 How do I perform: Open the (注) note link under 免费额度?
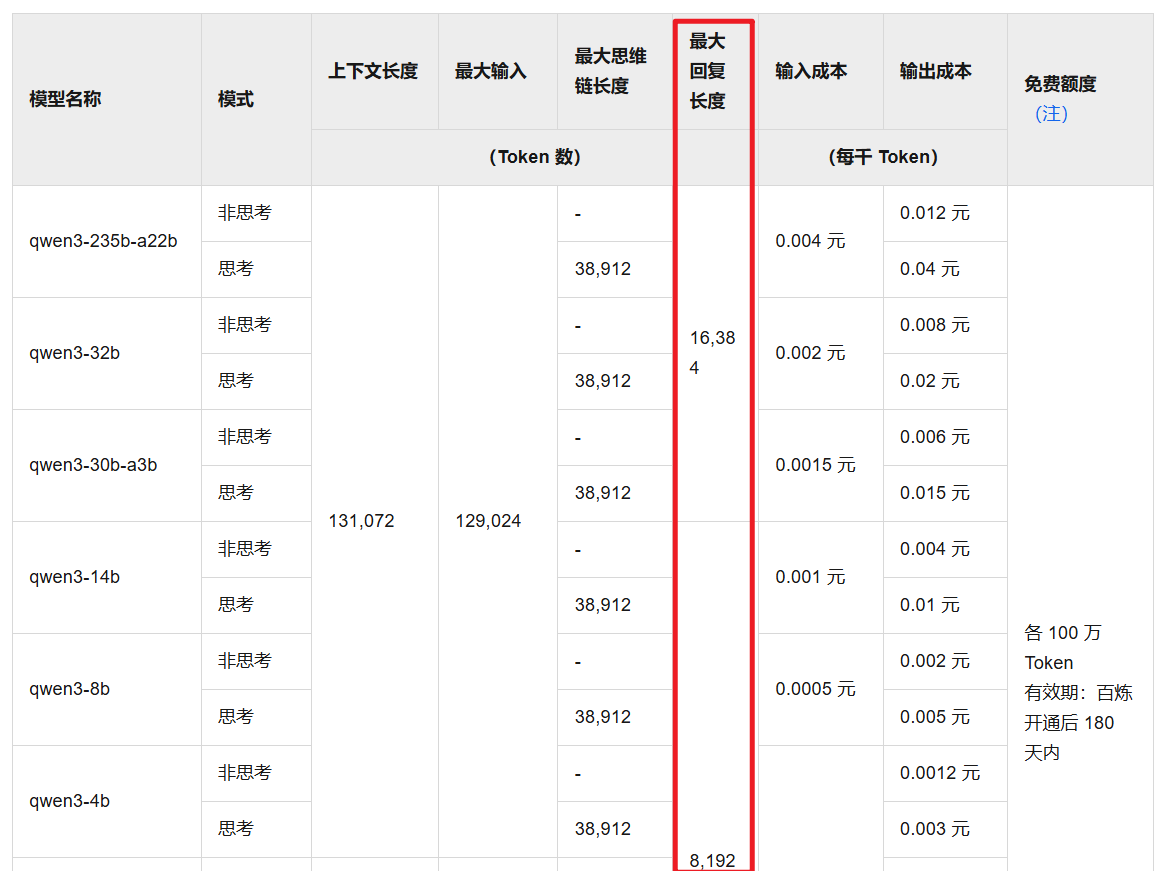pos(1051,114)
